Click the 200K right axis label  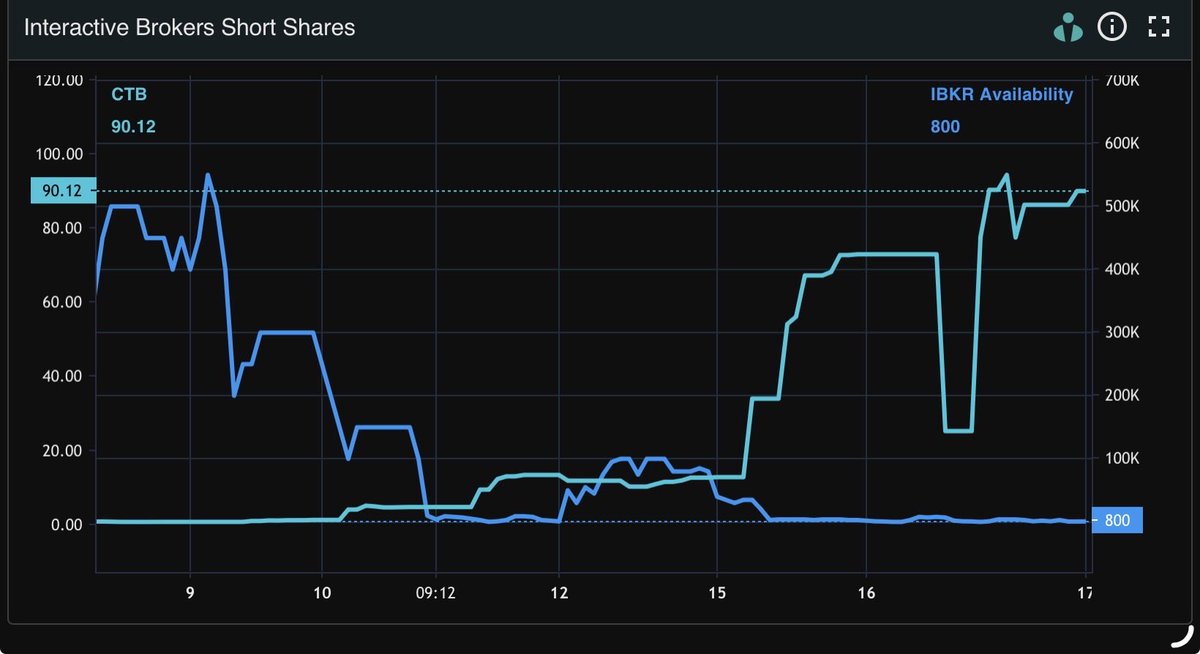click(1121, 395)
